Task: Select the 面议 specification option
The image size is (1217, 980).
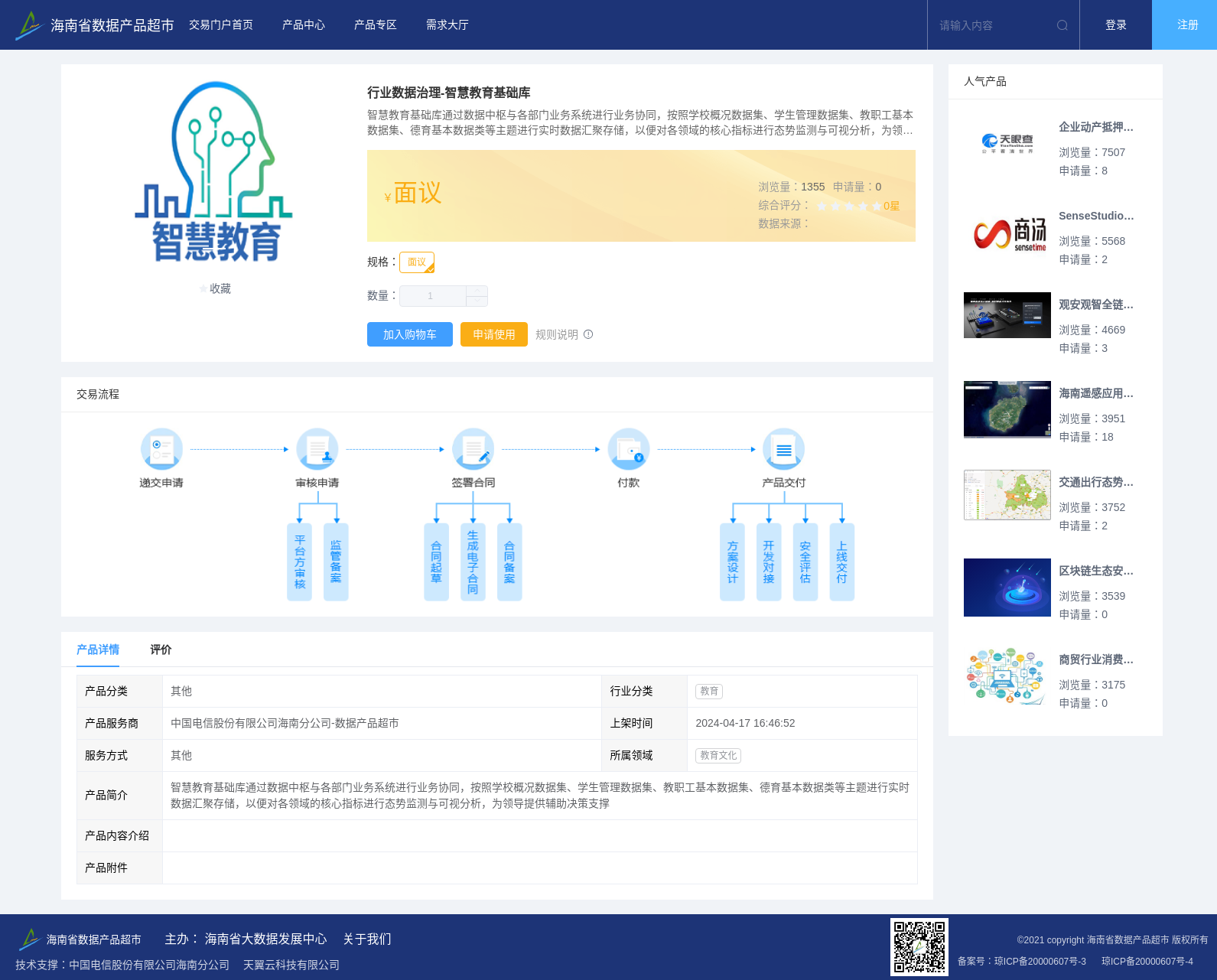Action: tap(417, 262)
